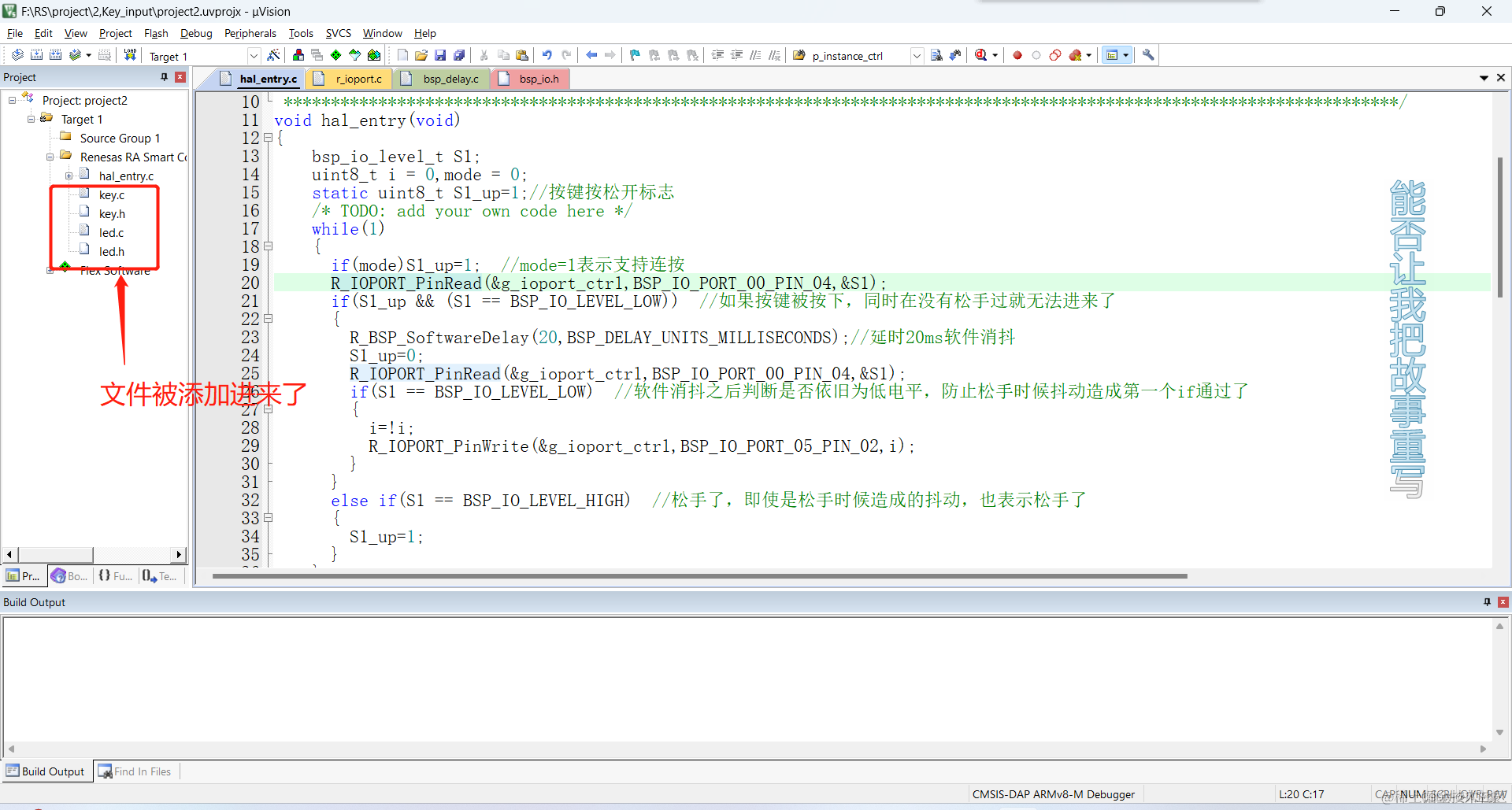Switch to the bsp_io.h editor tab
The height and width of the screenshot is (810, 1512).
[528, 79]
